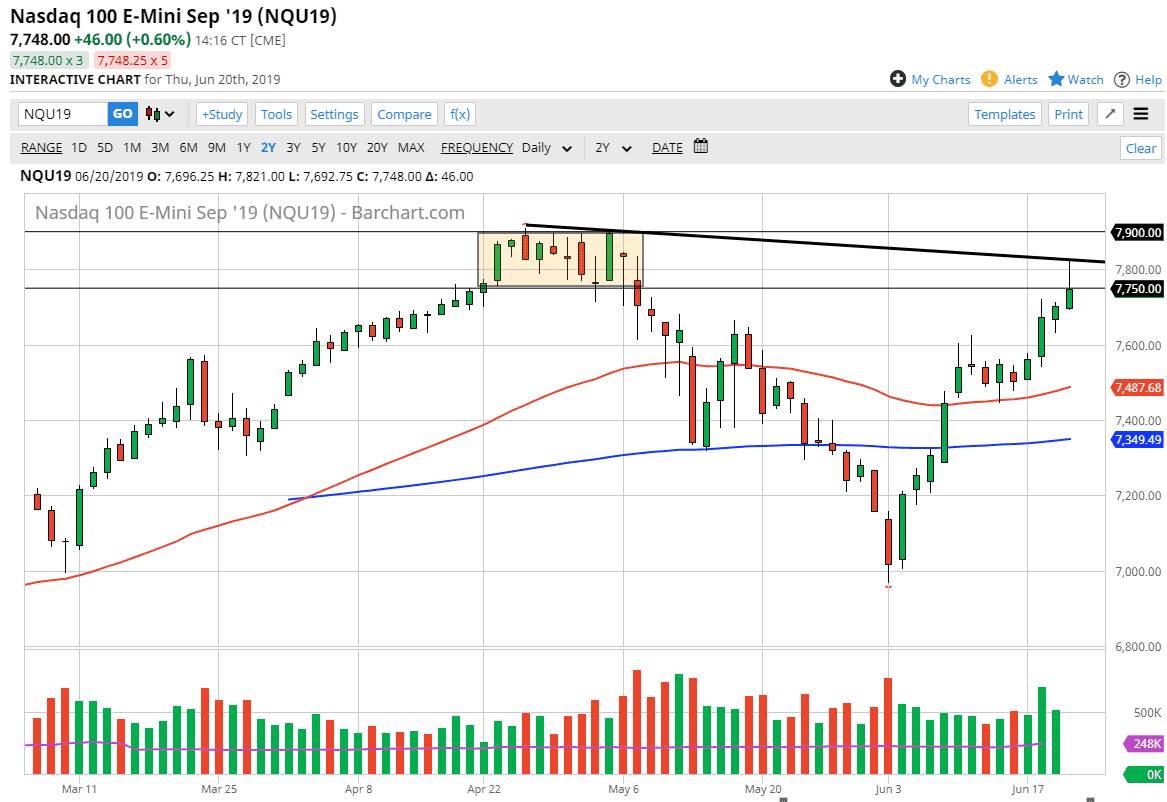Screen dimensions: 1167x802
Task: Open the date calendar picker icon
Action: [701, 147]
